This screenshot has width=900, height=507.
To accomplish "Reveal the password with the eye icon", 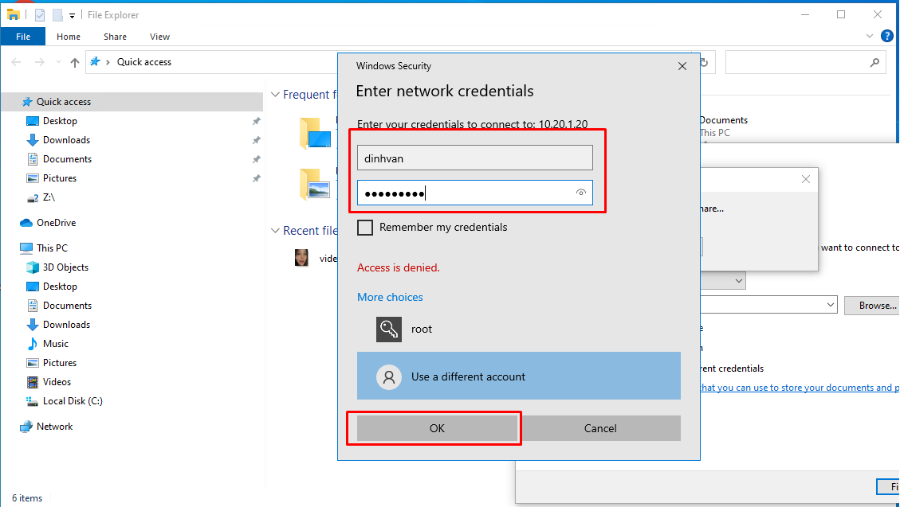I will coord(581,193).
